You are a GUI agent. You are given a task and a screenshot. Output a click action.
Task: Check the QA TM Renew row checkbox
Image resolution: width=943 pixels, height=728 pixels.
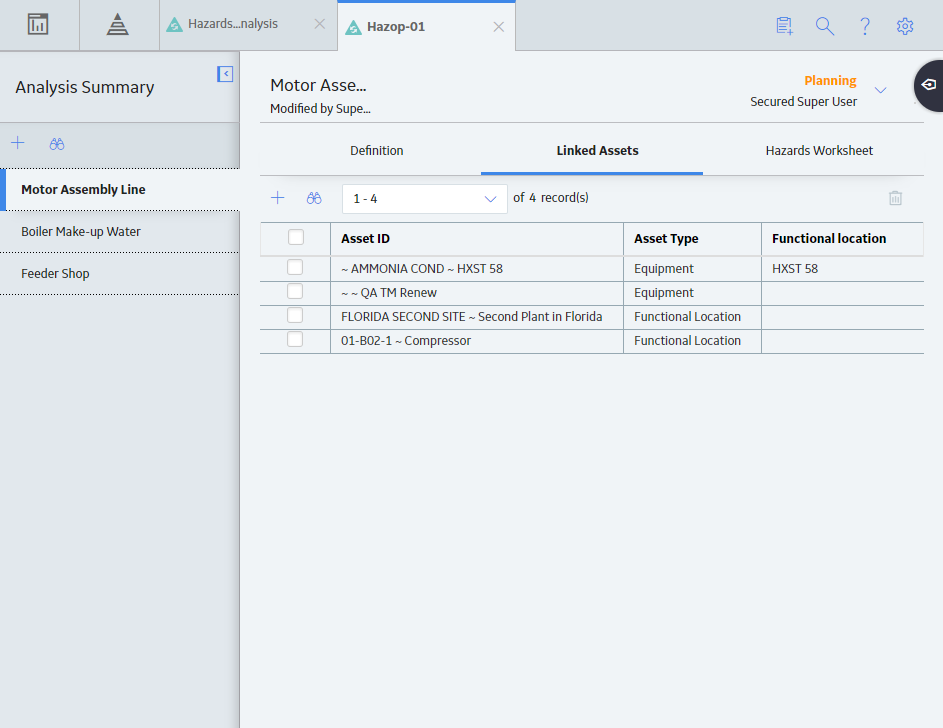pos(295,292)
